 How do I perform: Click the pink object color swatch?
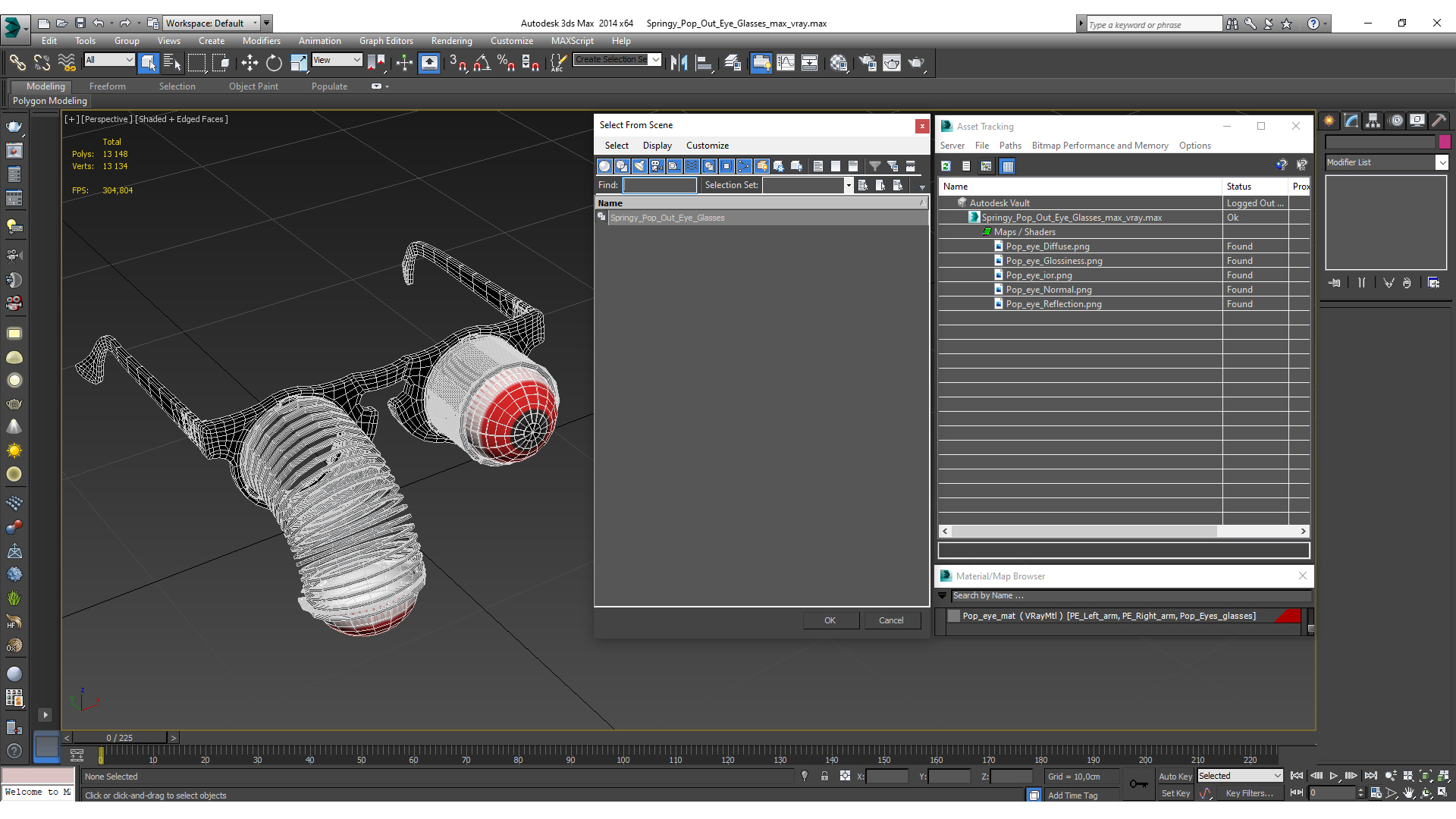pyautogui.click(x=1445, y=142)
